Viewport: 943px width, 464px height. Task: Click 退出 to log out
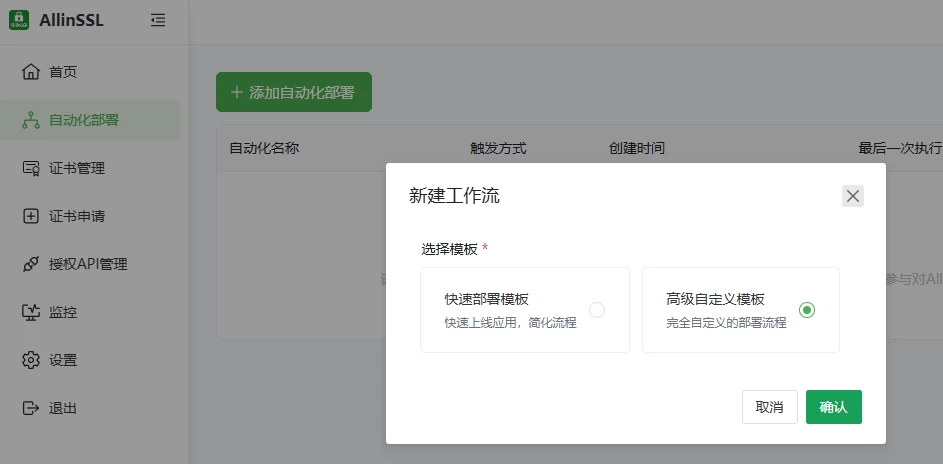[x=90, y=409]
